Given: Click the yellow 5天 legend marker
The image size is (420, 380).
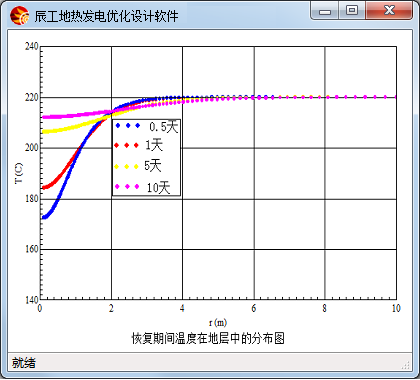Looking at the screenshot, I should 126,166.
